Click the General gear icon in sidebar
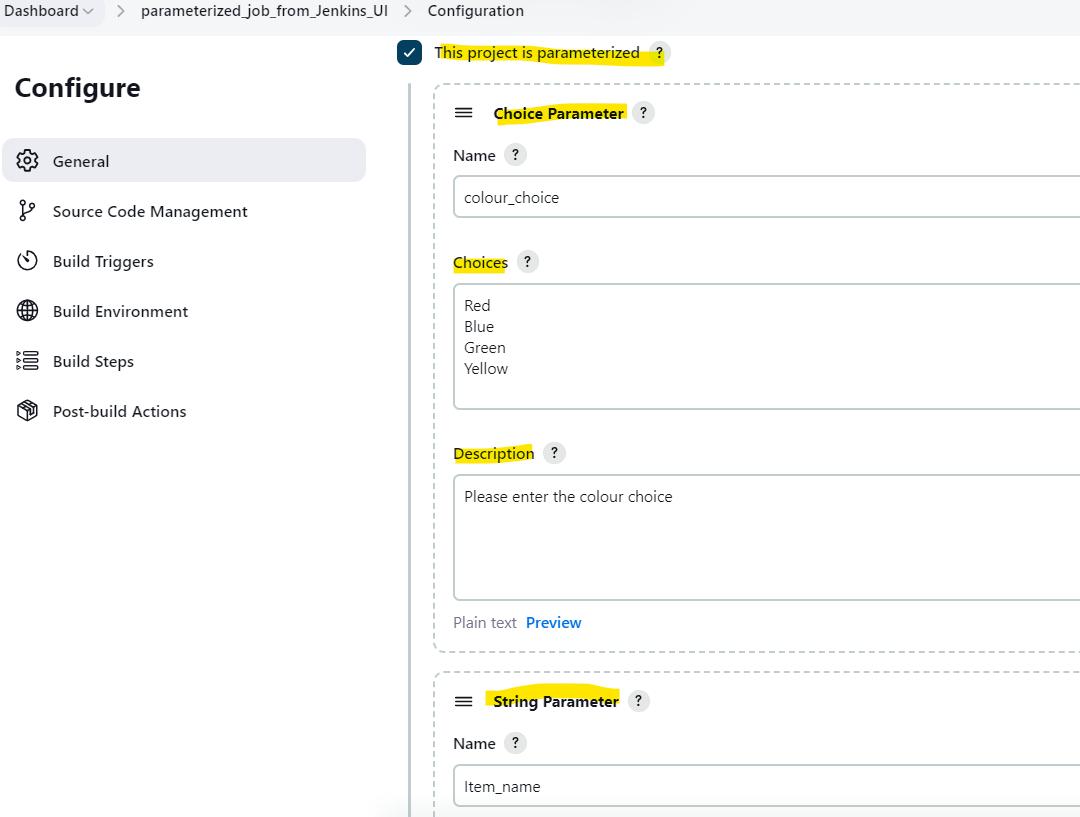This screenshot has width=1080, height=817. pyautogui.click(x=28, y=161)
